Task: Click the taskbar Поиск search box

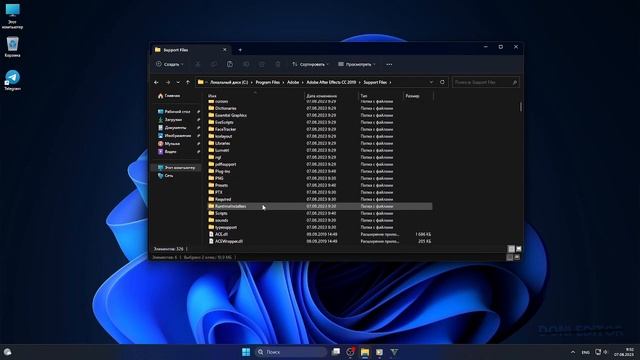Action: coord(291,352)
